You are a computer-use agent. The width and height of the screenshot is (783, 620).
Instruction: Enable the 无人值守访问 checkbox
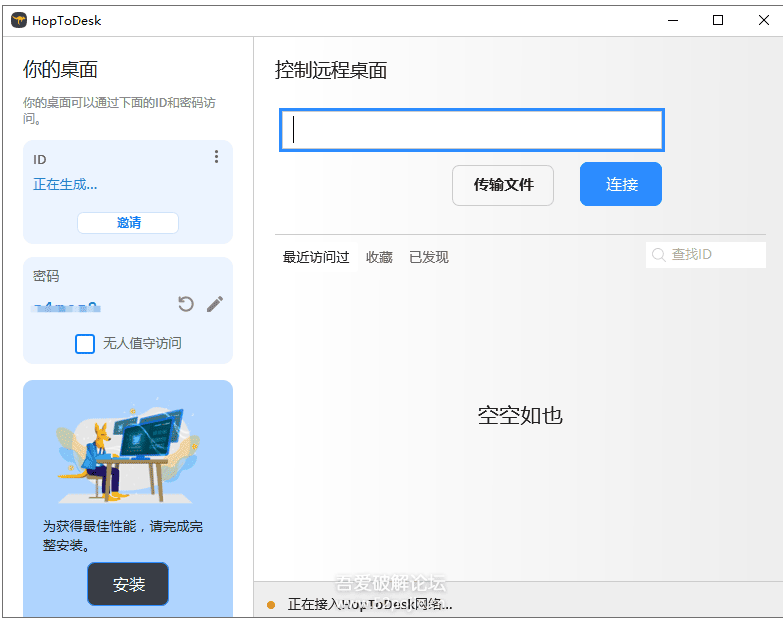(x=85, y=343)
